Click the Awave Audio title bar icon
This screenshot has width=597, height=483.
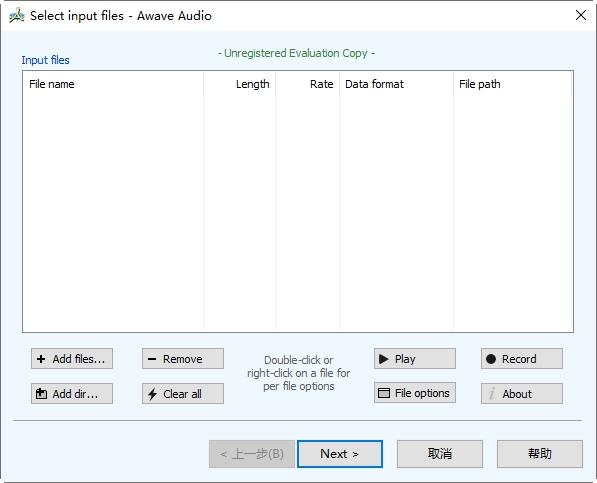pyautogui.click(x=17, y=16)
